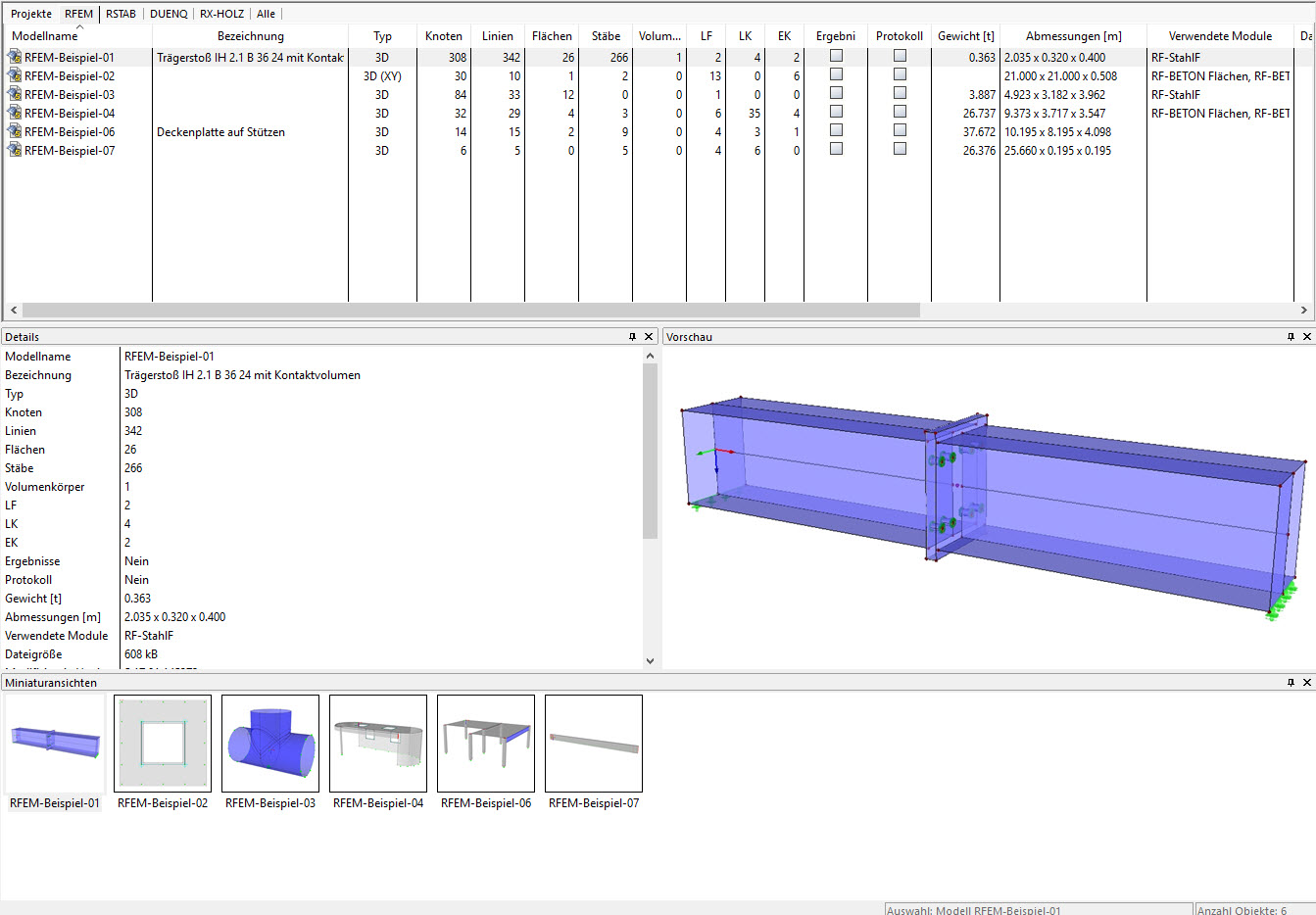This screenshot has height=915, width=1316.
Task: Toggle Ergebnisse checkbox for RFEM-Beispiel-03
Action: pos(836,93)
